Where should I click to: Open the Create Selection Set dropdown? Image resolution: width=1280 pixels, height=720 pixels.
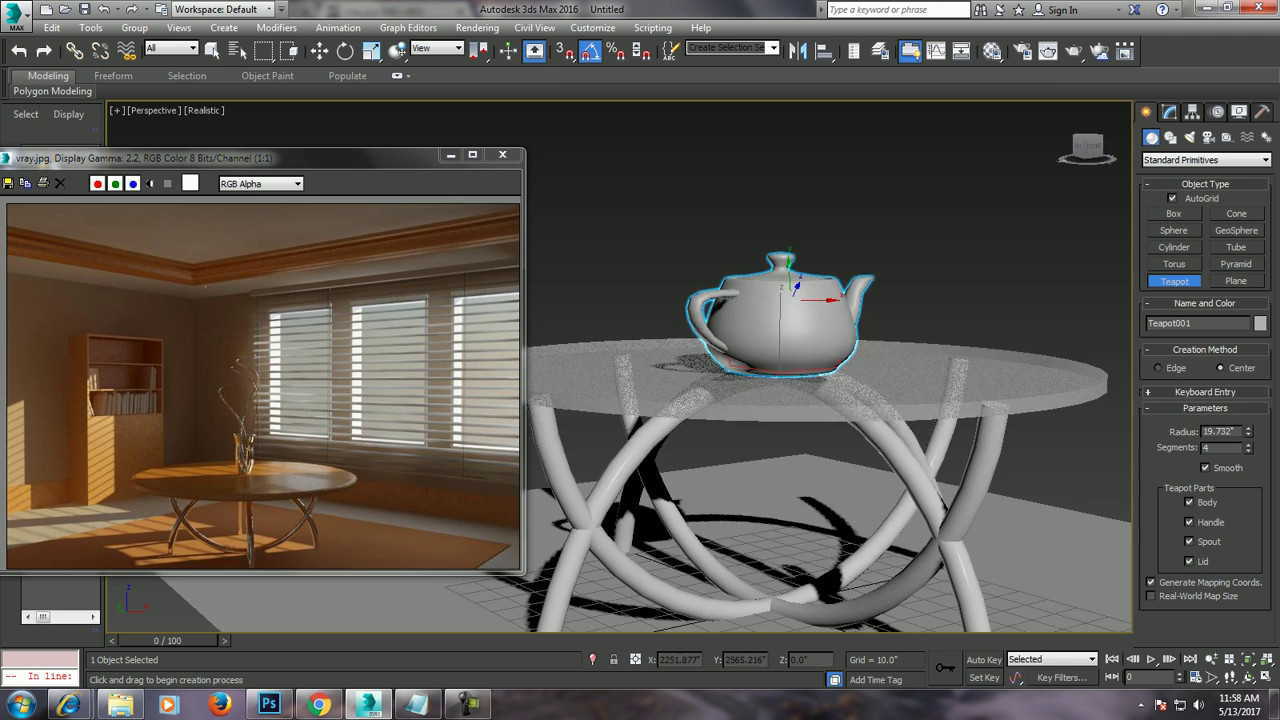tap(733, 48)
